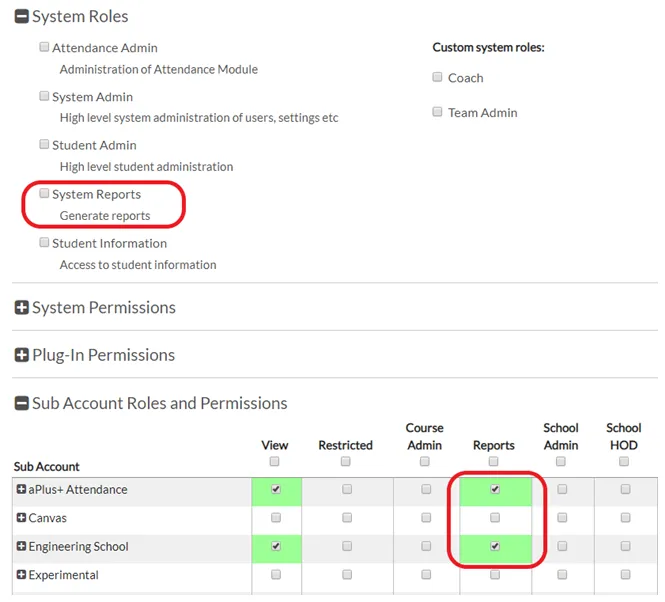Screen dimensions: 665x602
Task: Click the Student Information label
Action: click(109, 244)
